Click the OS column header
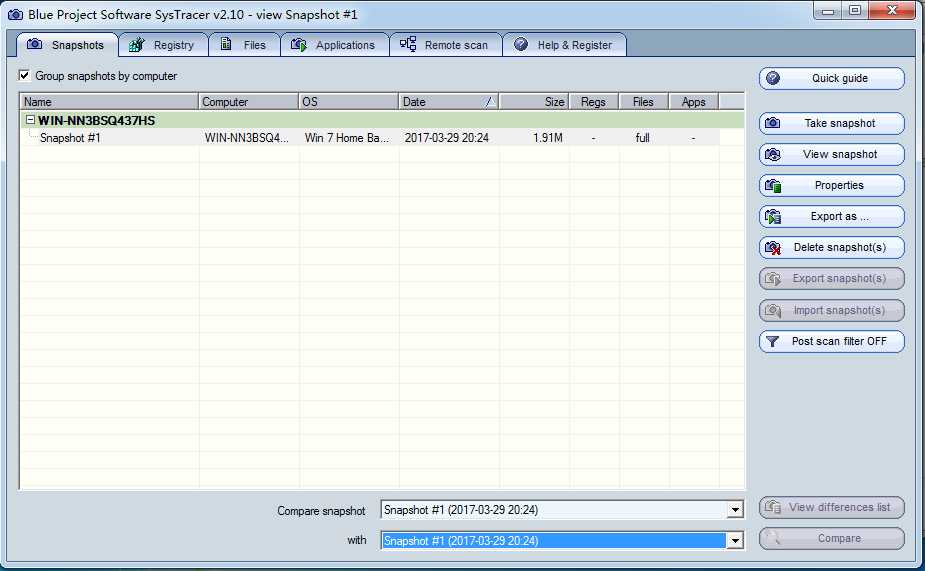The image size is (925, 571). coord(349,101)
